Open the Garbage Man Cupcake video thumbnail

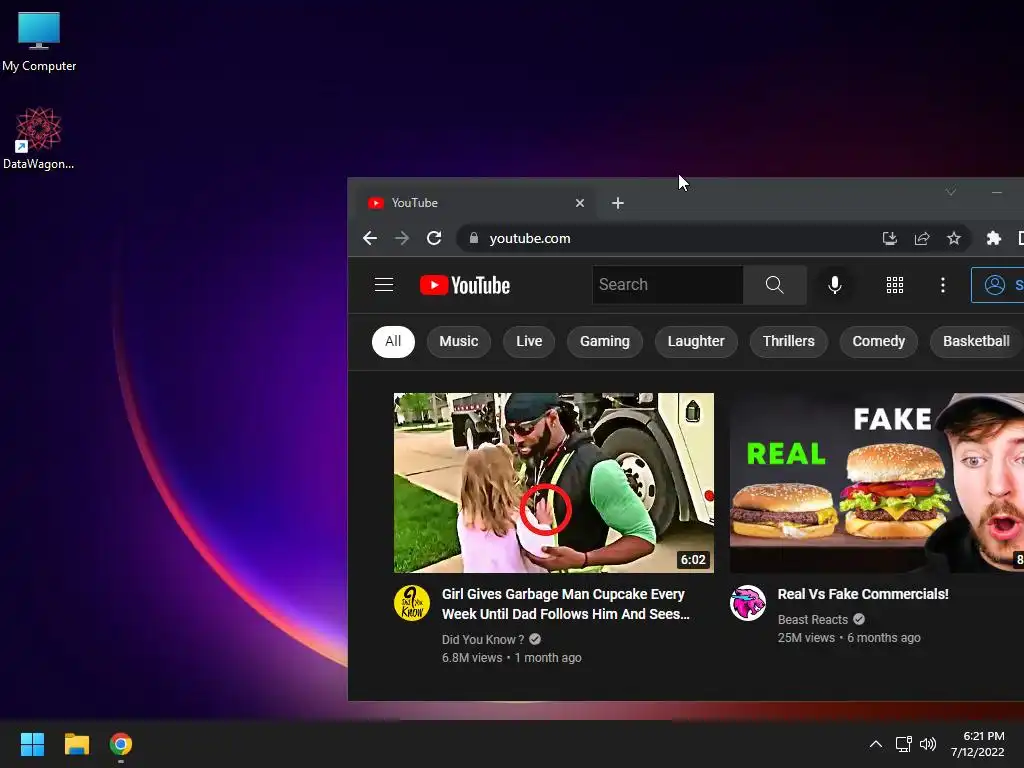coord(554,483)
